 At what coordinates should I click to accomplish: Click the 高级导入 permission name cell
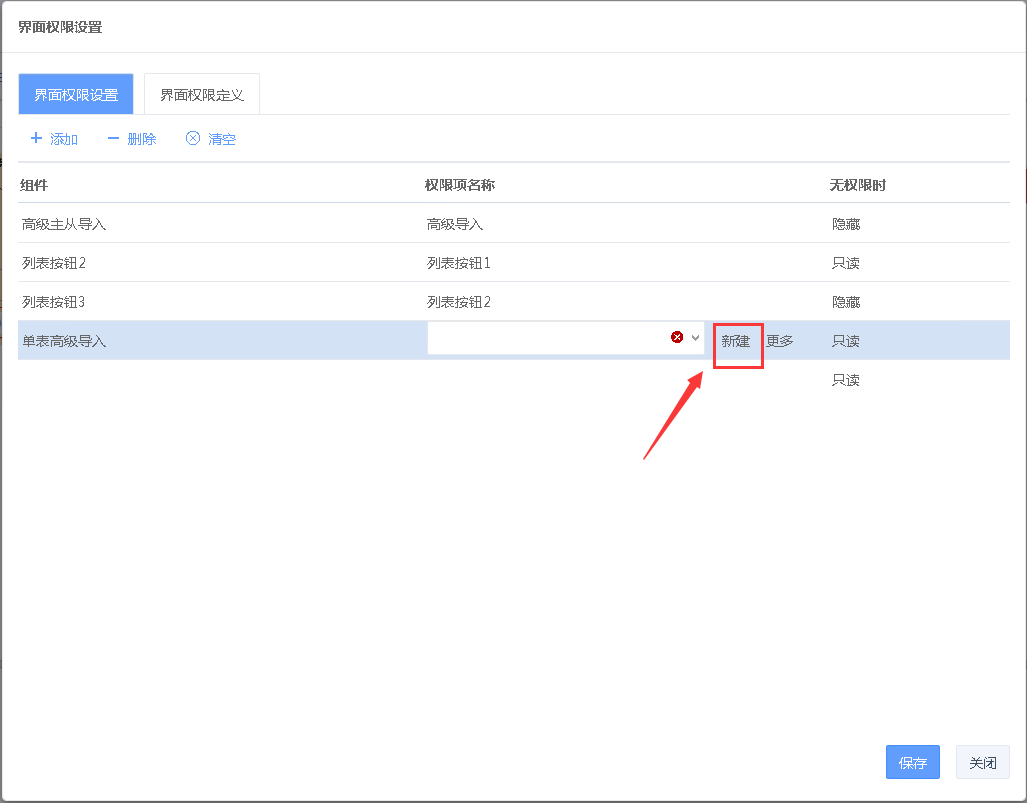pos(455,224)
